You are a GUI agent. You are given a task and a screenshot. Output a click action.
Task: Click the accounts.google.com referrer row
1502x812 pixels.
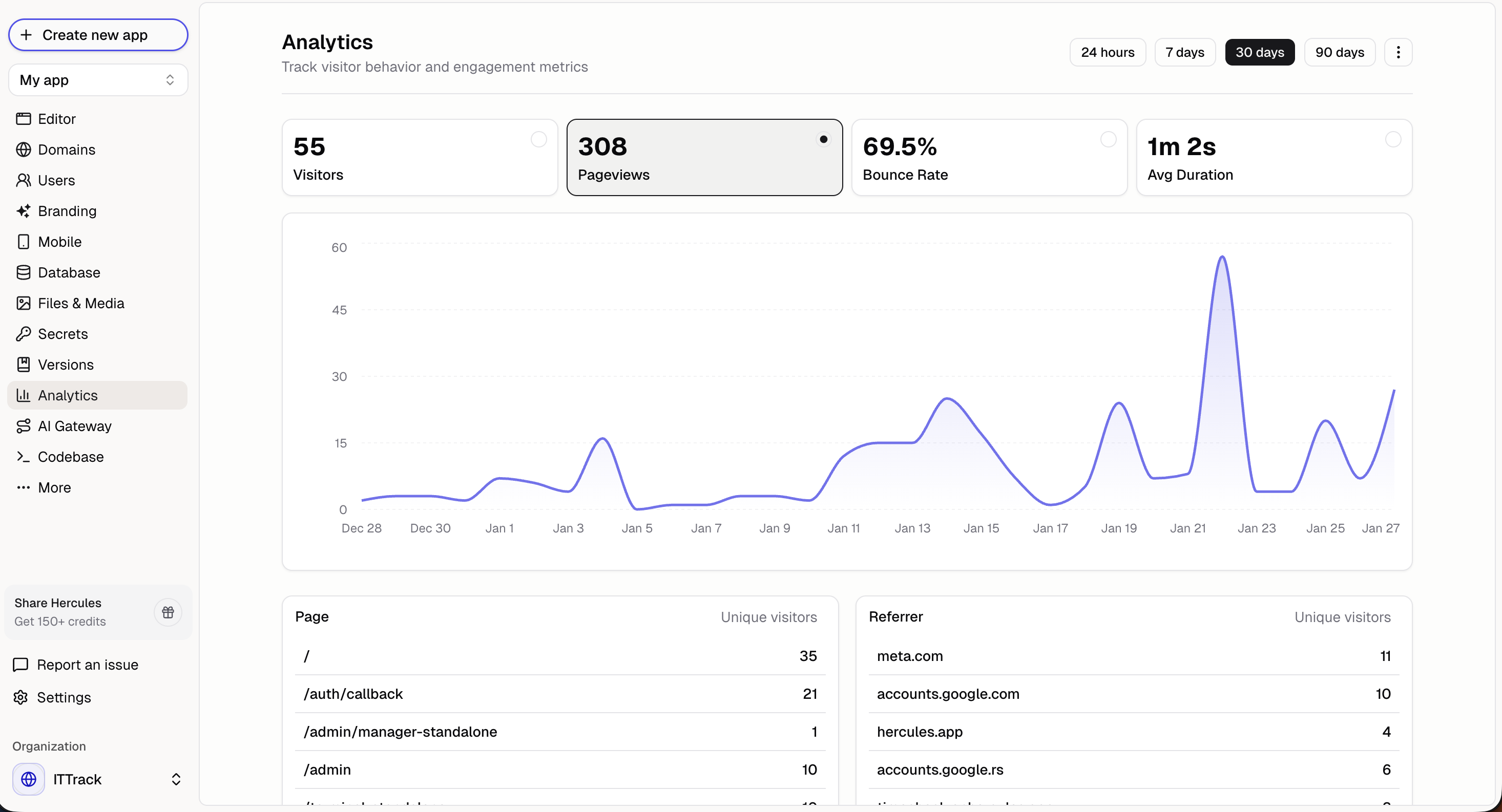click(1134, 694)
